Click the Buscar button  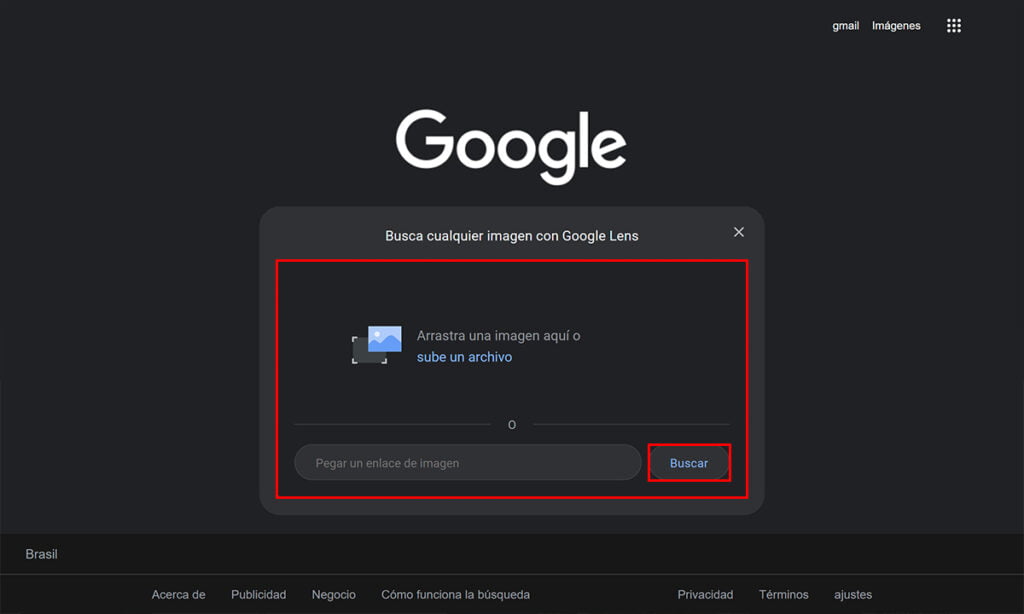(689, 462)
